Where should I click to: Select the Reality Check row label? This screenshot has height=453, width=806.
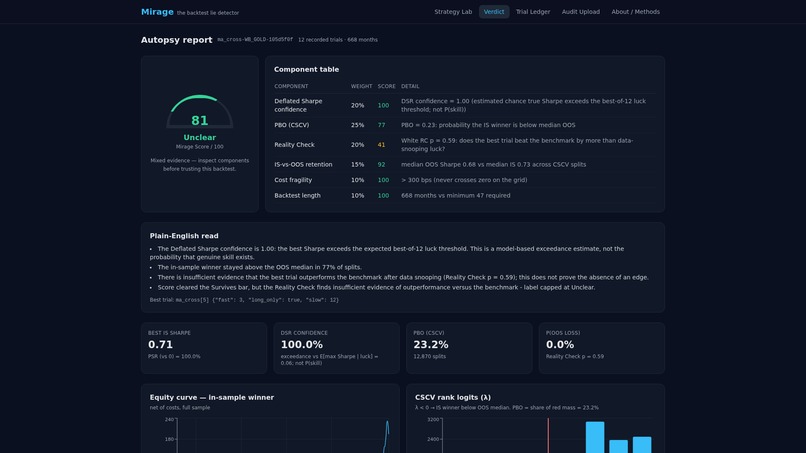294,145
